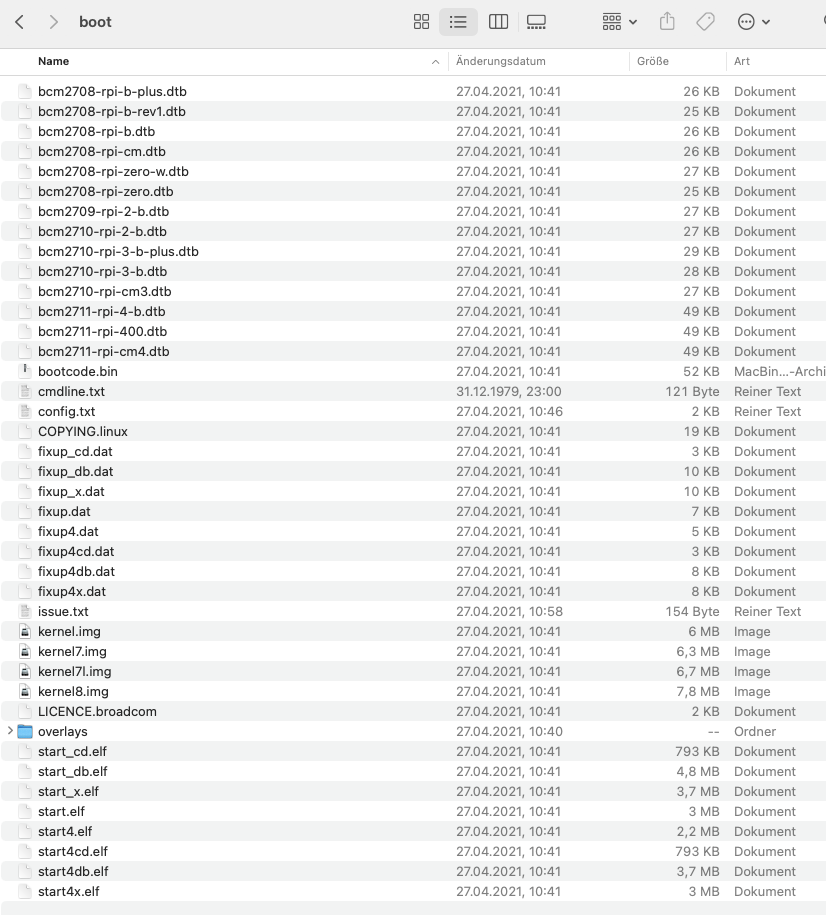Select list view mode
Image resolution: width=826 pixels, height=915 pixels.
coord(459,22)
